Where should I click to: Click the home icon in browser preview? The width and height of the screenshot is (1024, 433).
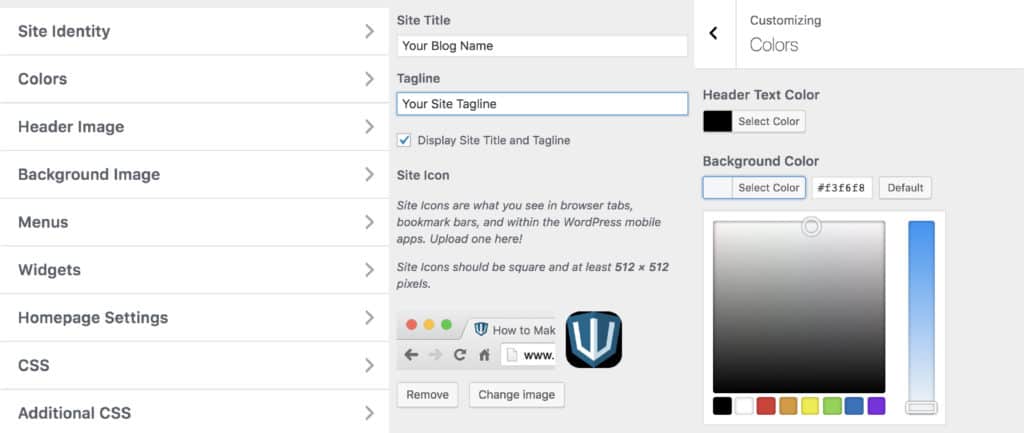484,355
